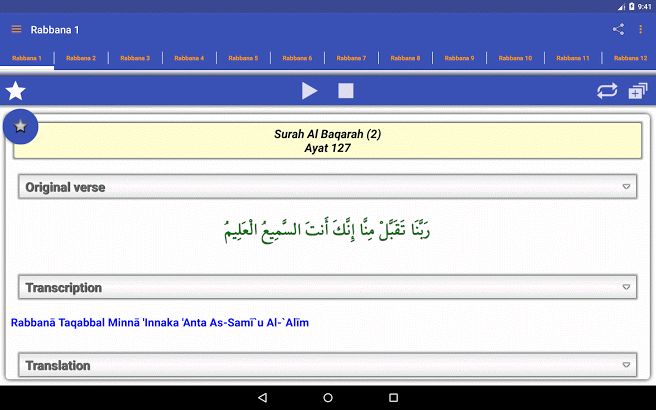Tap the green Arabic verse text
This screenshot has width=656, height=410.
328,231
